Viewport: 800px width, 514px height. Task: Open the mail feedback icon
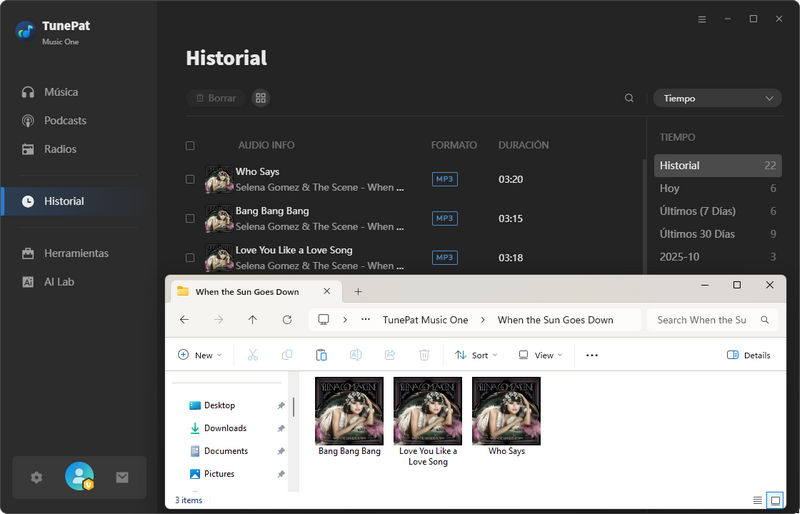[122, 478]
